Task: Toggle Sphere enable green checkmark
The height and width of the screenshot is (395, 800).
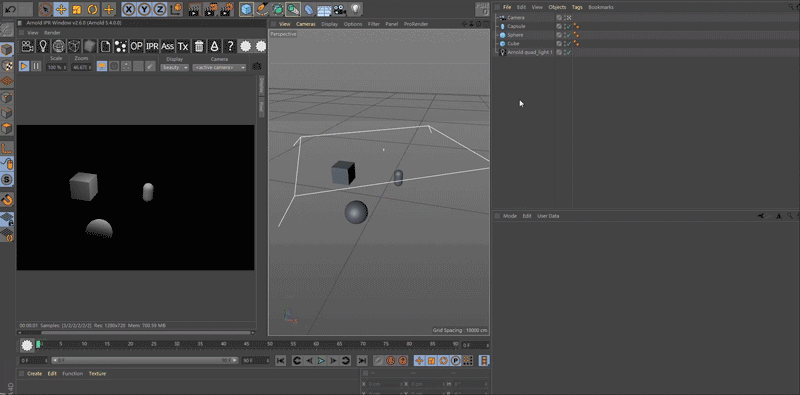Action: pos(568,35)
